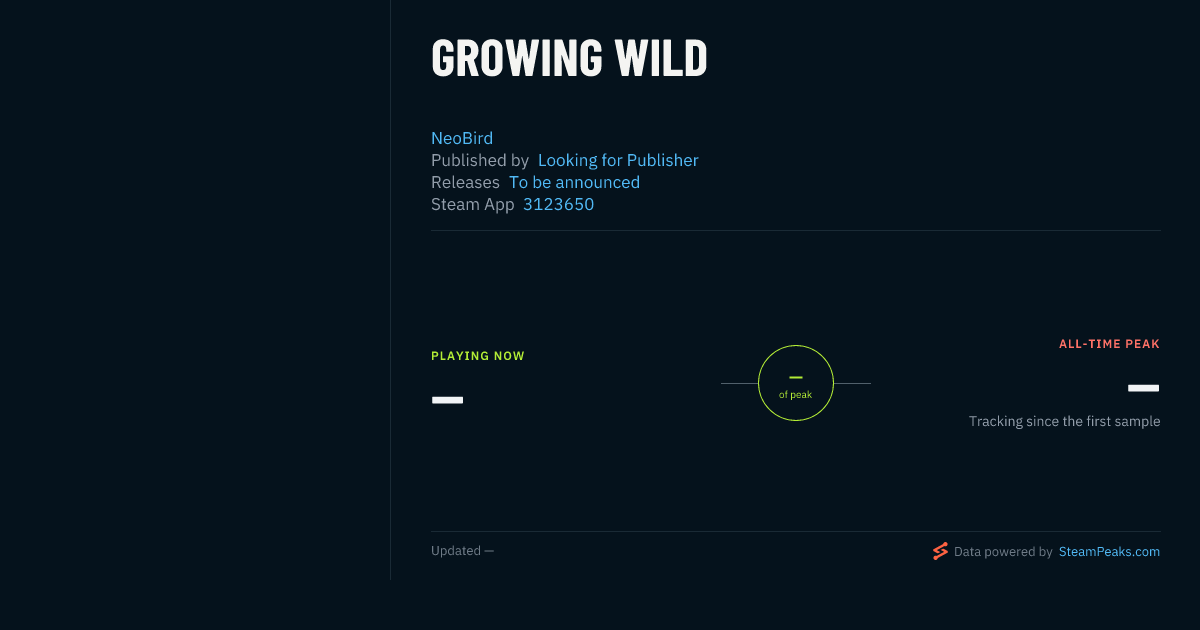Click the To be announced release link
This screenshot has width=1200, height=630.
pos(574,182)
